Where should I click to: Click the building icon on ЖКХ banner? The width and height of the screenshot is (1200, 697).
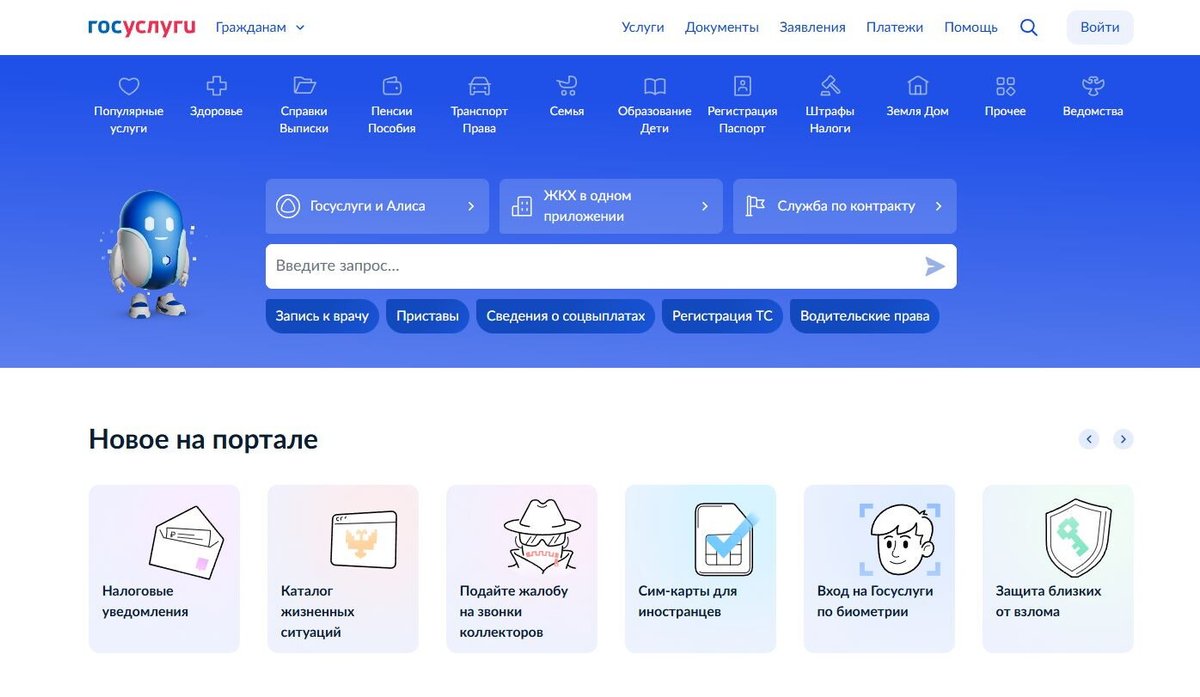521,206
